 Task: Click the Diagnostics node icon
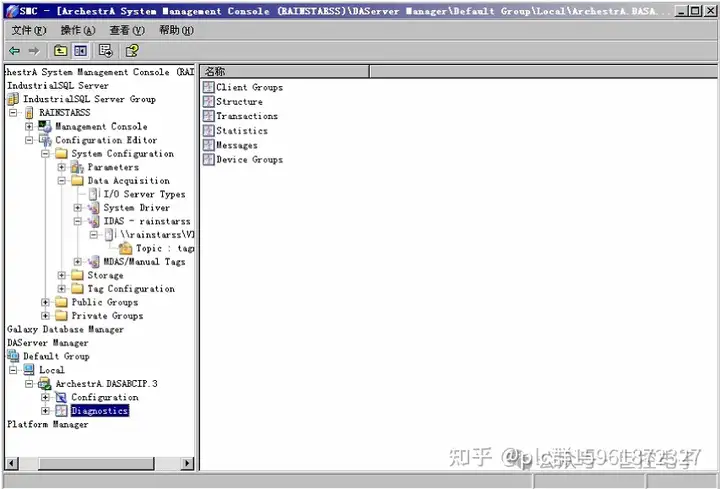click(x=61, y=410)
